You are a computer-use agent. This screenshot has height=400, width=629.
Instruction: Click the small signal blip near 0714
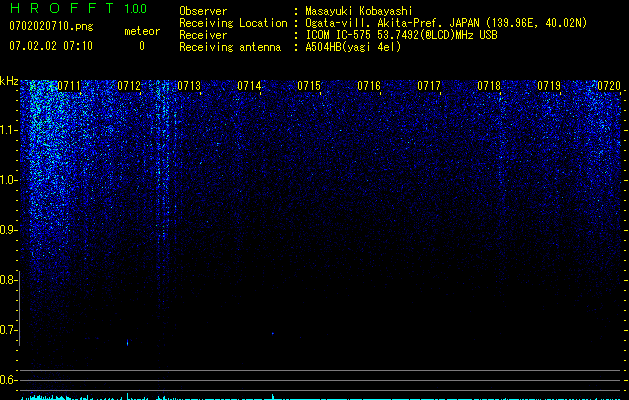[x=273, y=333]
